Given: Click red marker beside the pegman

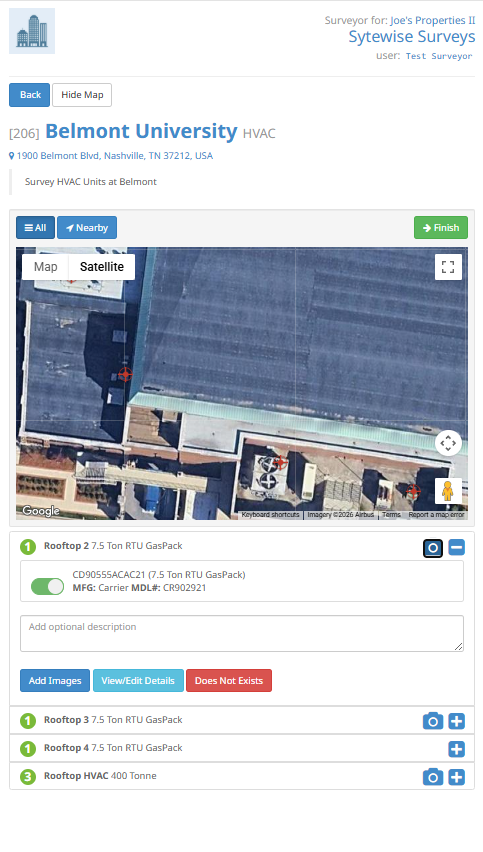Looking at the screenshot, I should click(x=413, y=491).
